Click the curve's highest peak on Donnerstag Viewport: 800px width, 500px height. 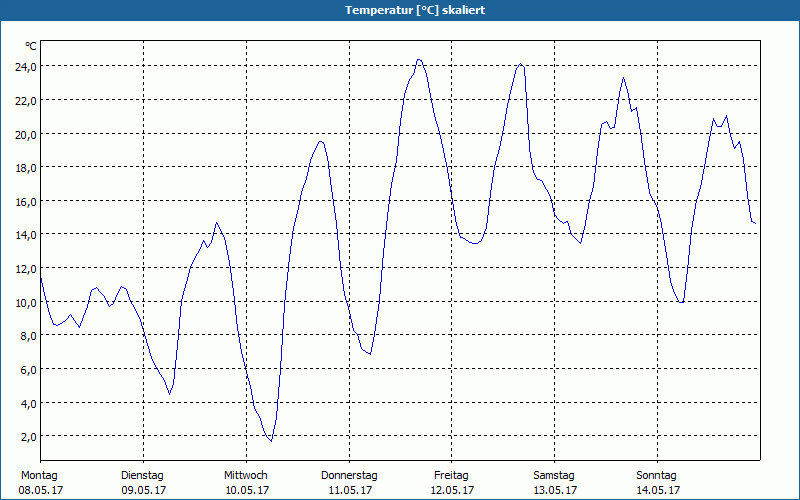[419, 59]
